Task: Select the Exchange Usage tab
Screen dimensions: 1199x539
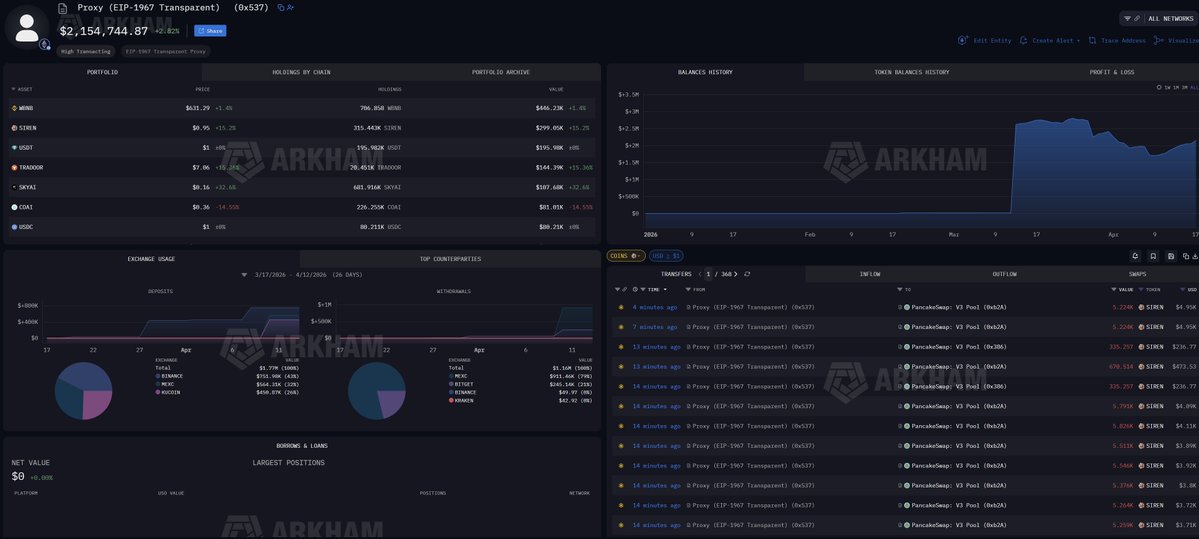Action: coord(151,259)
